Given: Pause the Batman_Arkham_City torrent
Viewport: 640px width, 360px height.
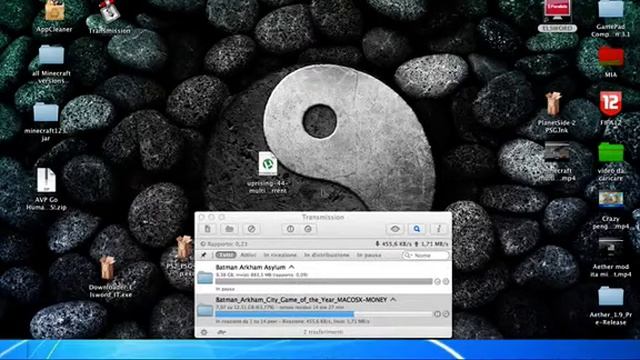Looking at the screenshot, I should [437, 314].
